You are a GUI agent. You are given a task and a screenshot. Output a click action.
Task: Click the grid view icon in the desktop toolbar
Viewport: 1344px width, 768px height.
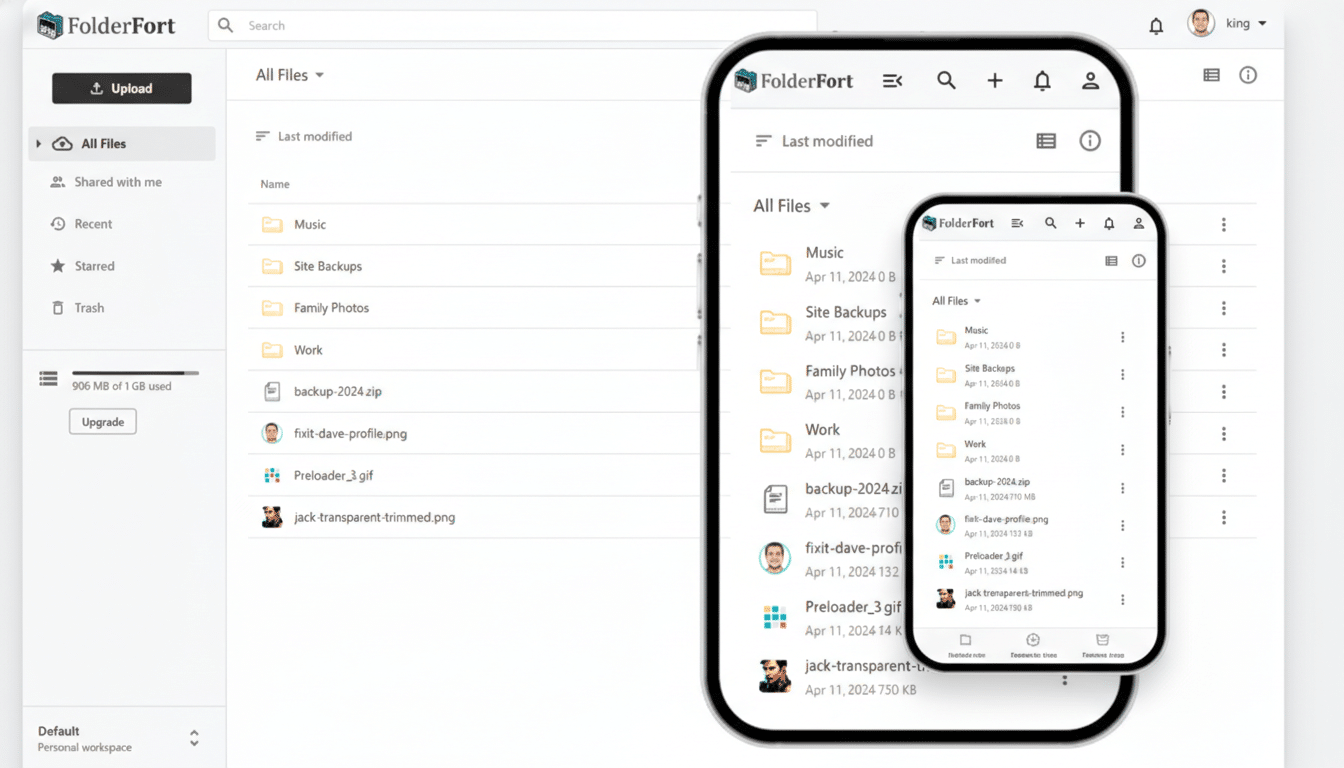[1211, 74]
